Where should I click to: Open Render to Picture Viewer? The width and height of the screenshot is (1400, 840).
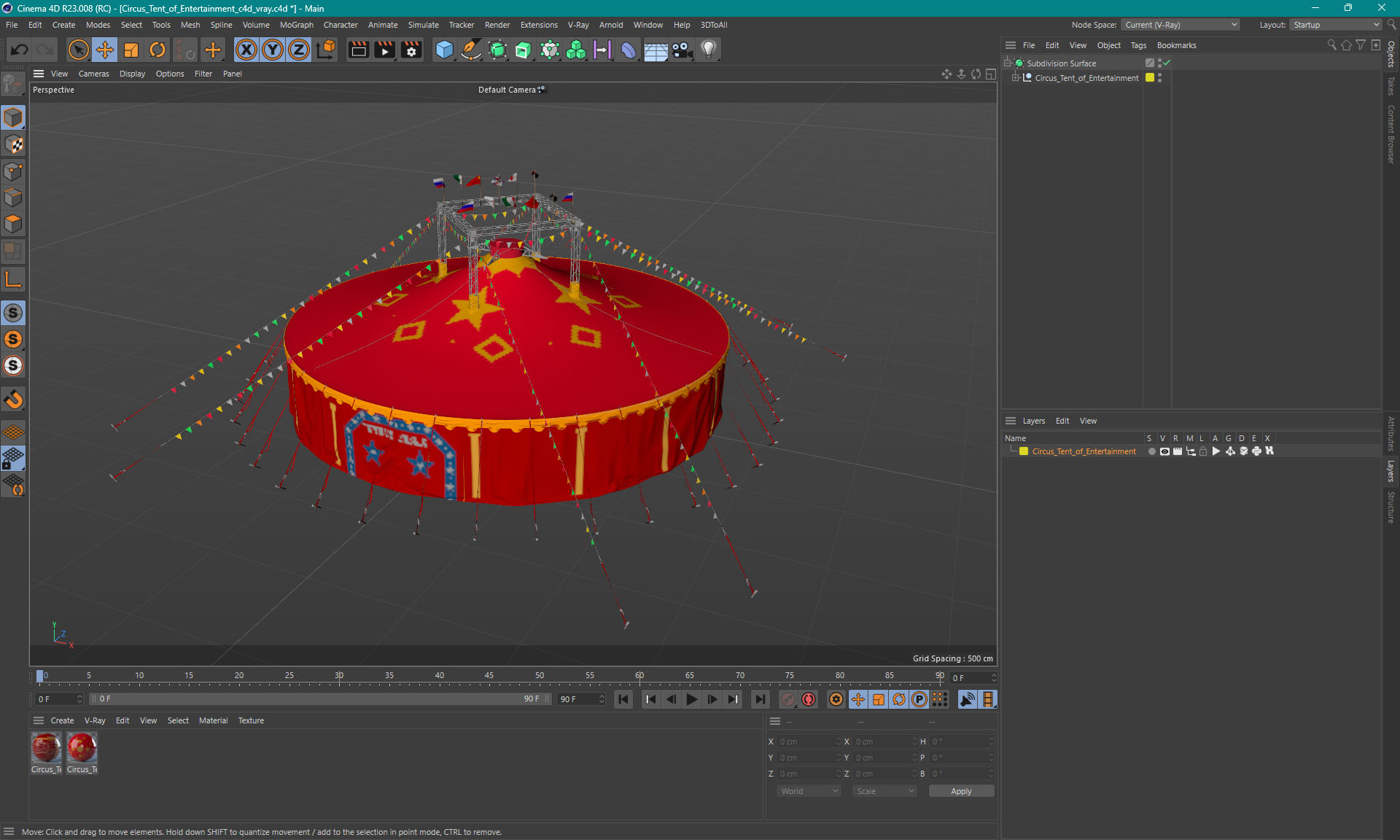(384, 50)
